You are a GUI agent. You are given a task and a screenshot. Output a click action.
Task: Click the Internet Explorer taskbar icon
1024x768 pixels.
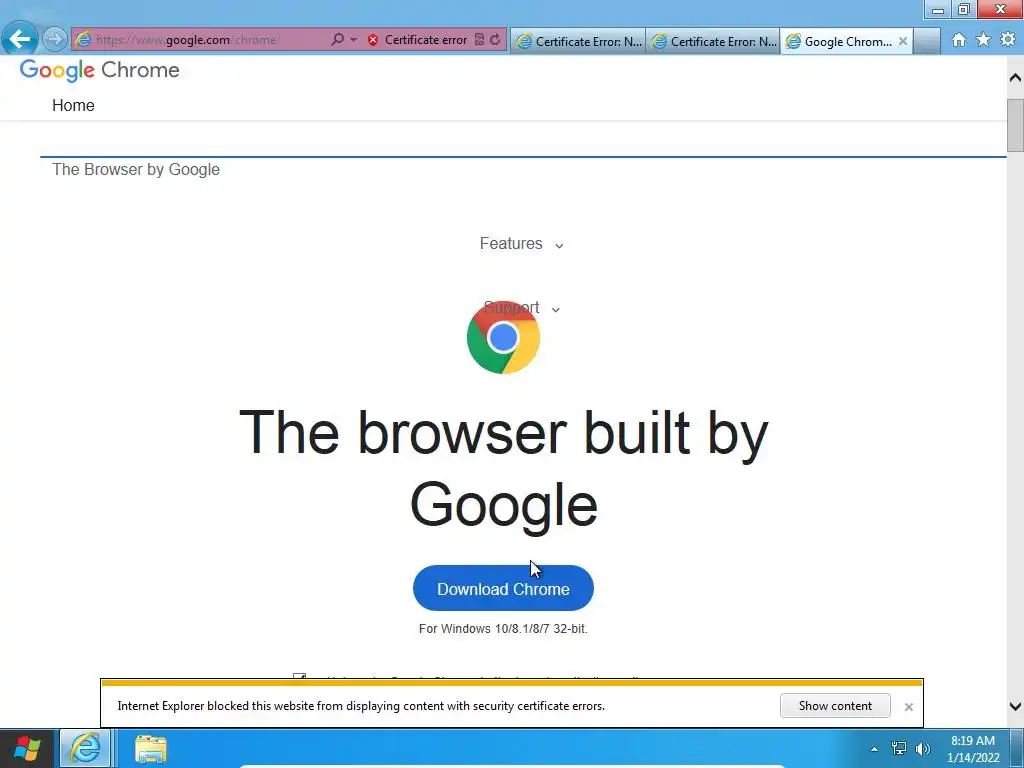(x=86, y=748)
